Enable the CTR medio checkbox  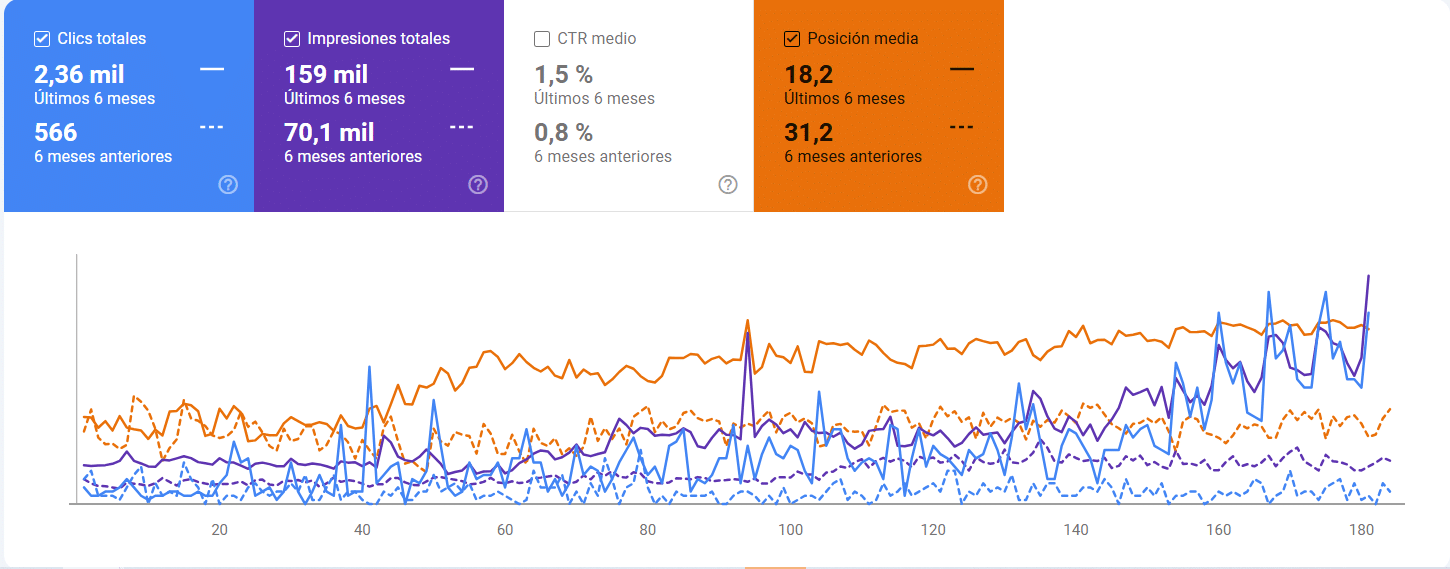point(542,39)
